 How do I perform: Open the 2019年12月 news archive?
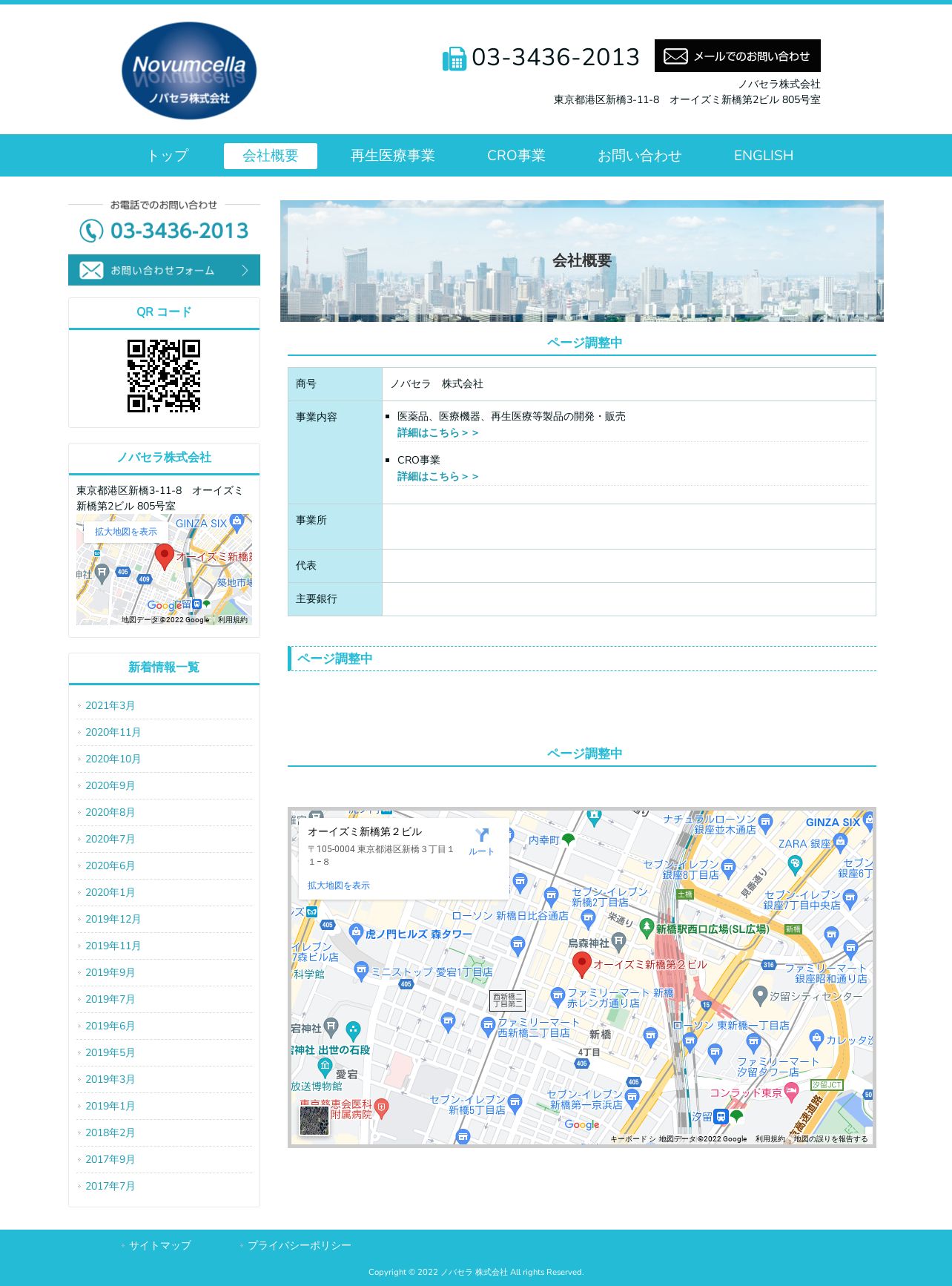pyautogui.click(x=113, y=919)
